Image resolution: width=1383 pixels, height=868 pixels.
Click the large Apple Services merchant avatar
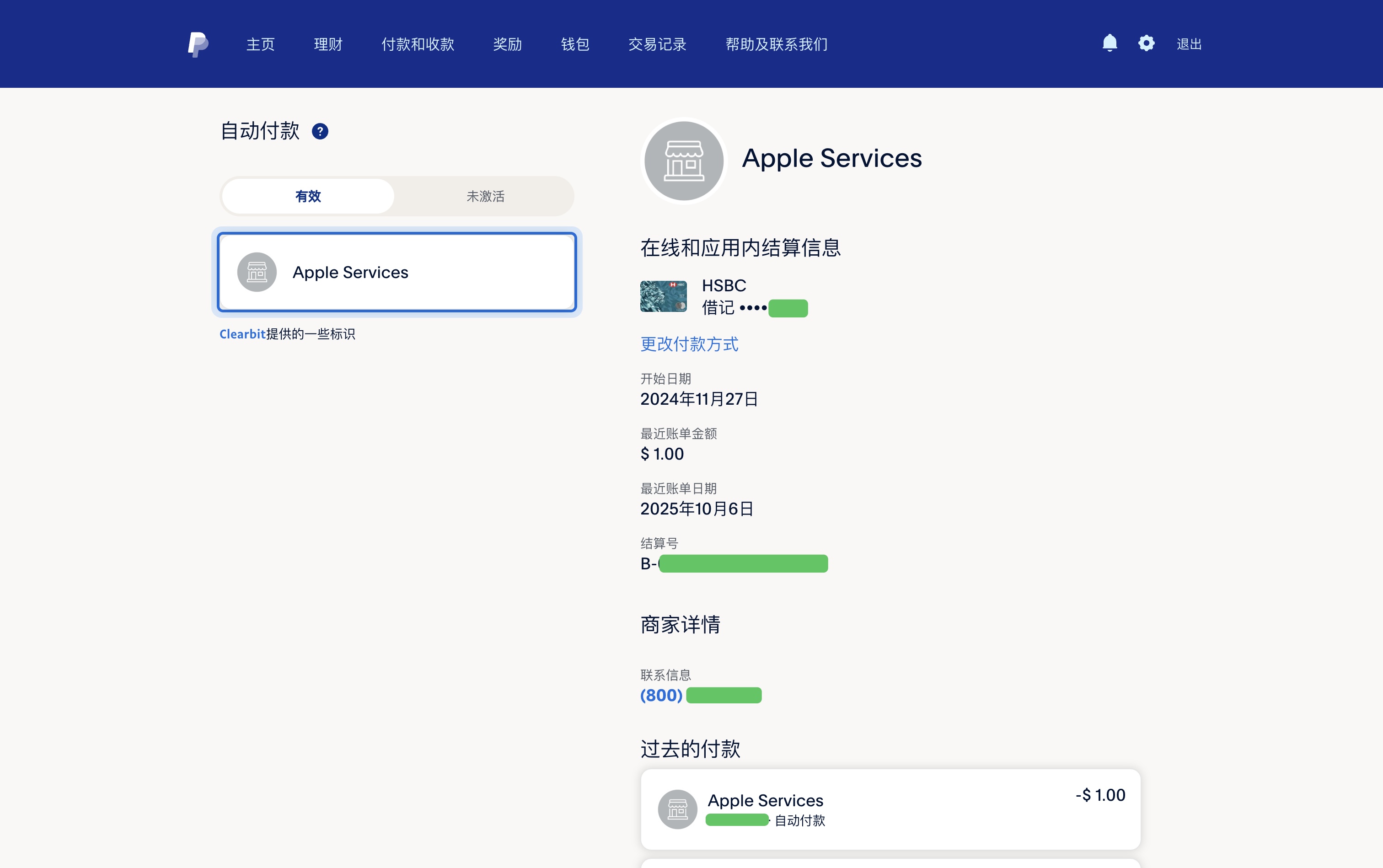tap(683, 161)
